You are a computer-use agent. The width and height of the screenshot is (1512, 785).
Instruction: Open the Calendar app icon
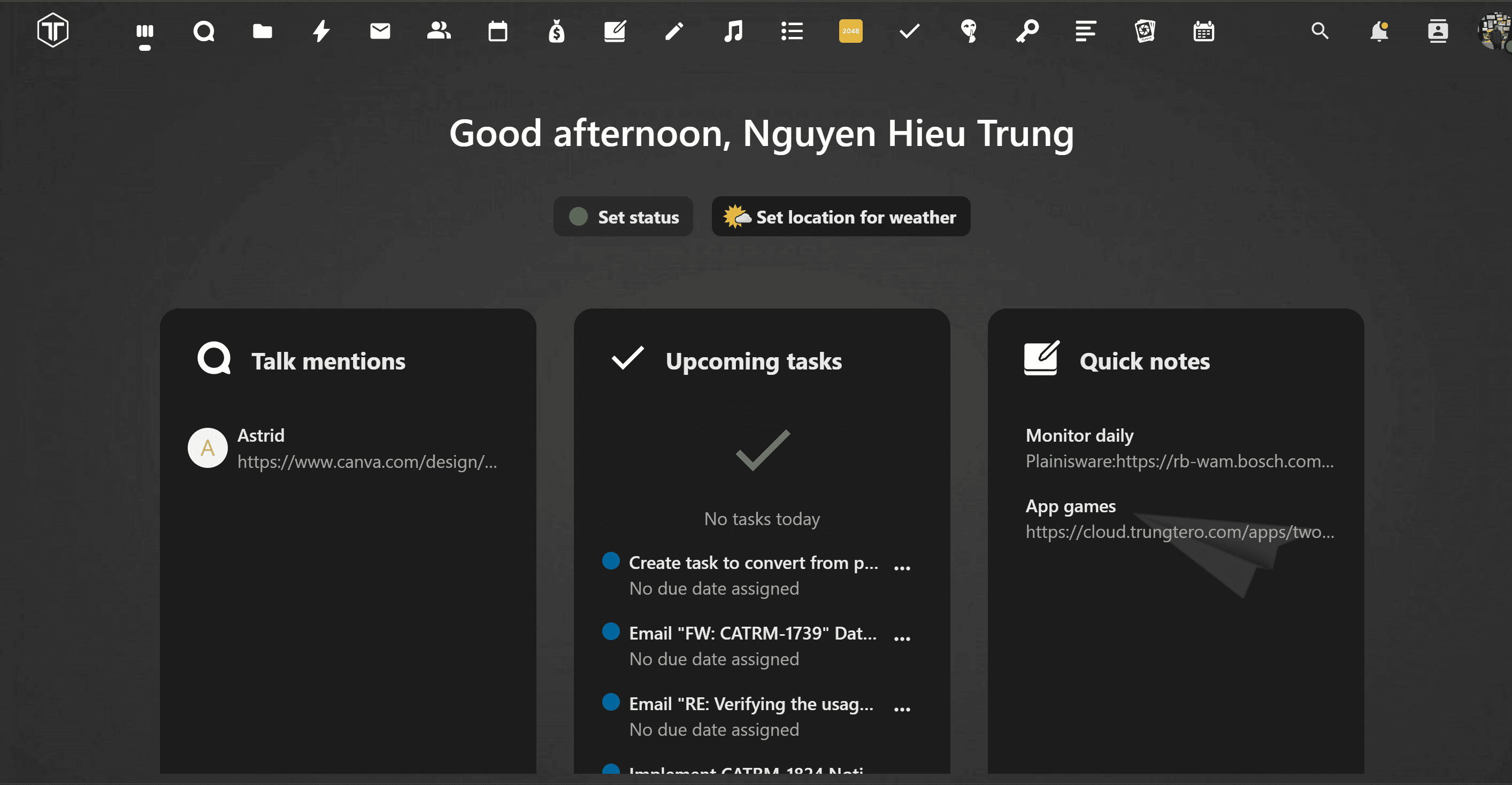pos(498,31)
